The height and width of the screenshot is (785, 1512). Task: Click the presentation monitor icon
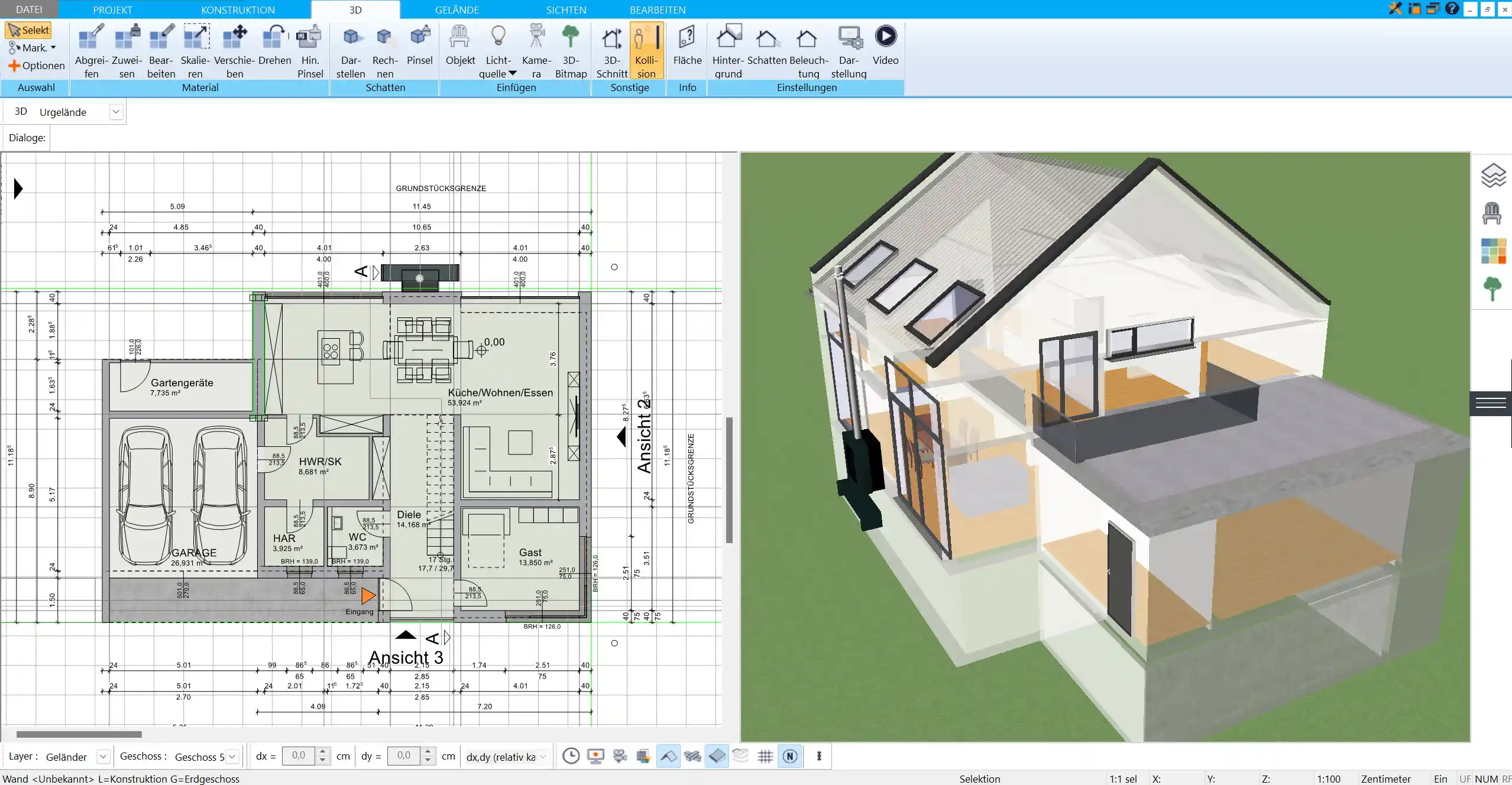coord(595,756)
